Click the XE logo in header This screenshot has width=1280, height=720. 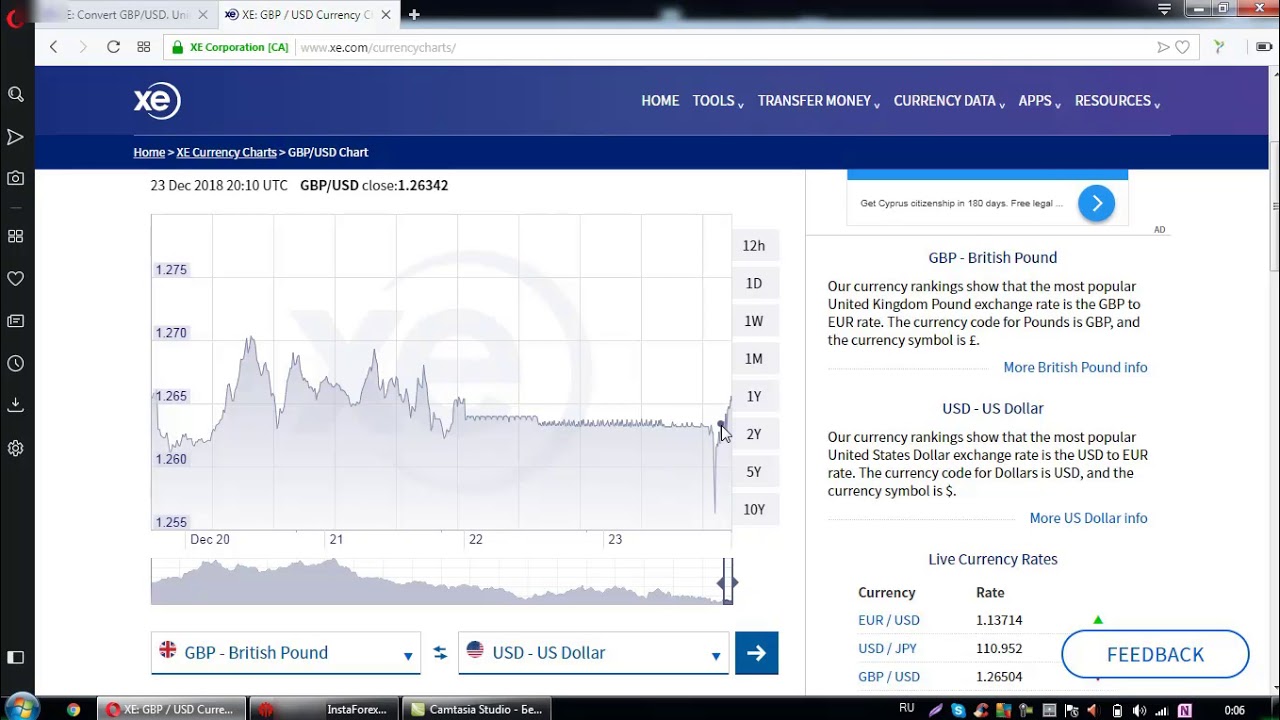click(x=157, y=100)
